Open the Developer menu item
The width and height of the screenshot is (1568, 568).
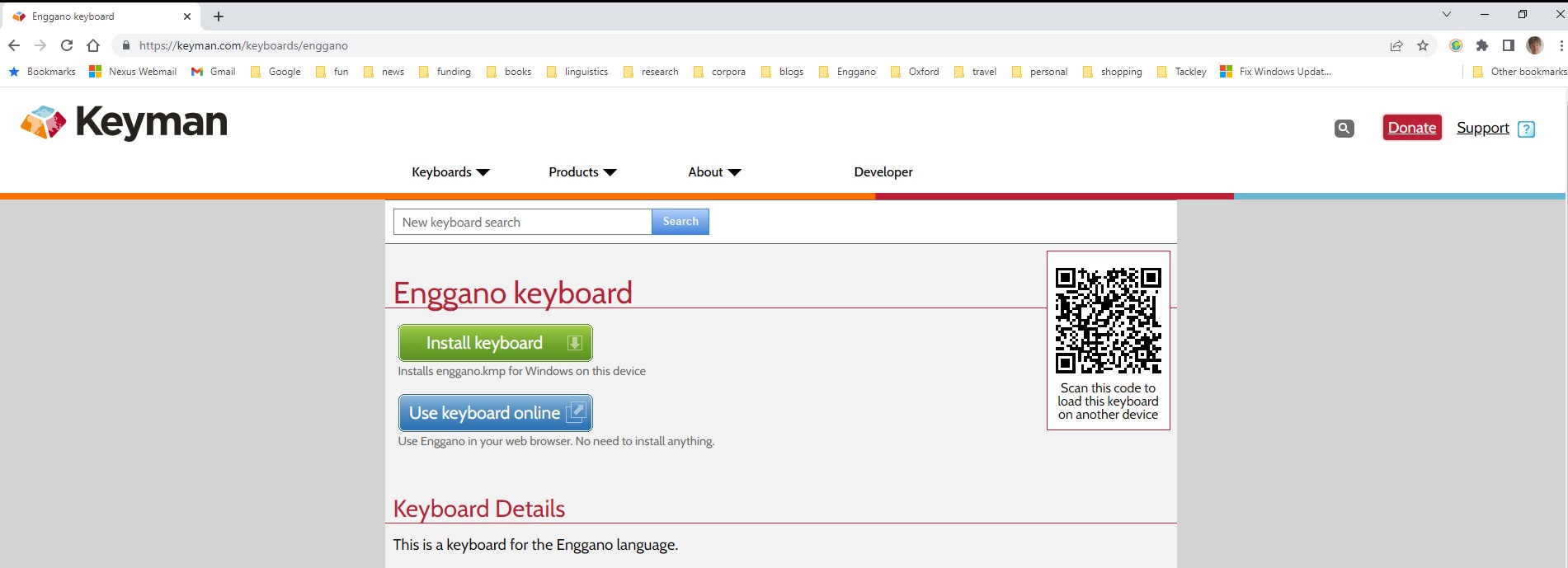pos(883,172)
